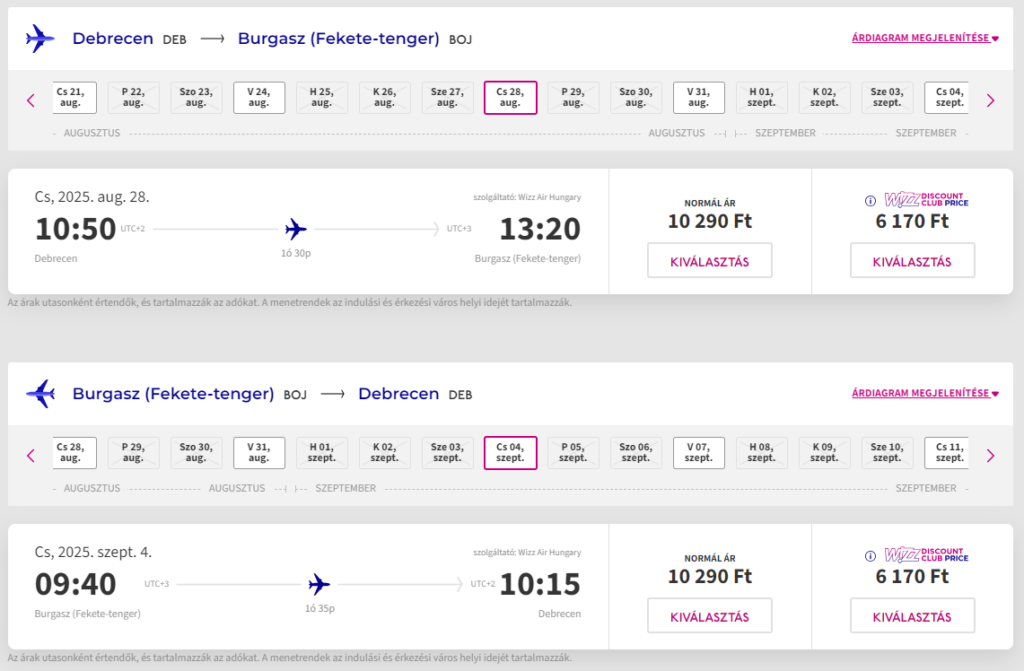Select outbound date V 24, aug.
1024x671 pixels.
pos(259,97)
